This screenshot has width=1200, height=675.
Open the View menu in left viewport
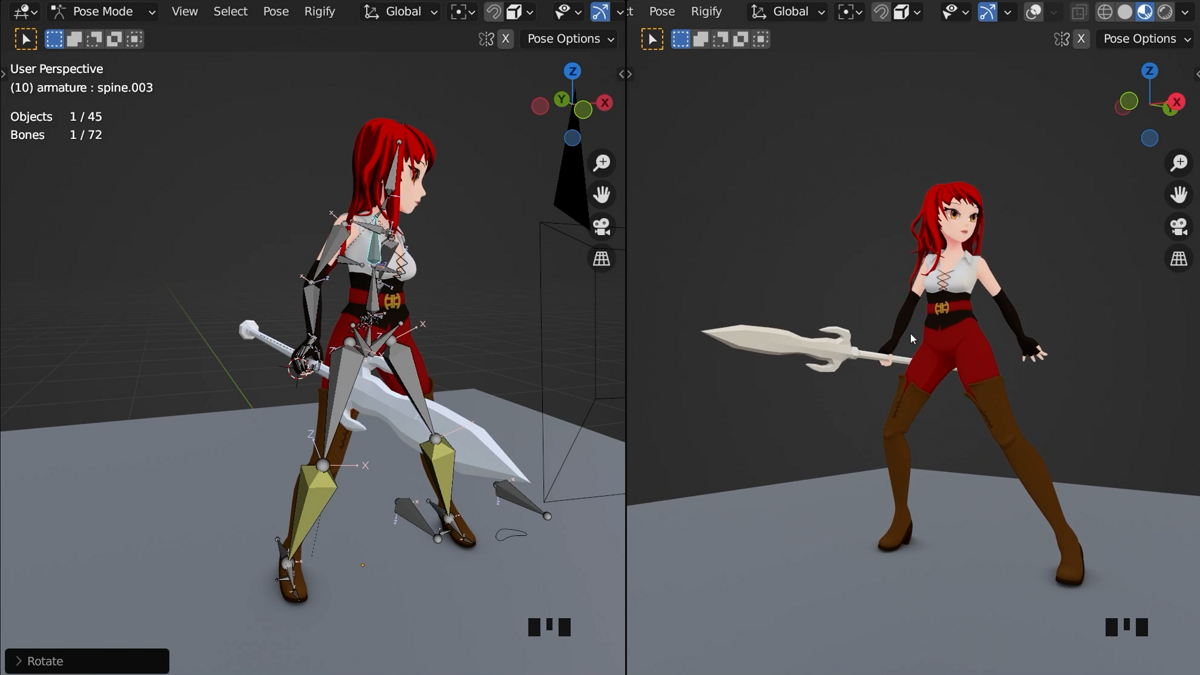(185, 12)
